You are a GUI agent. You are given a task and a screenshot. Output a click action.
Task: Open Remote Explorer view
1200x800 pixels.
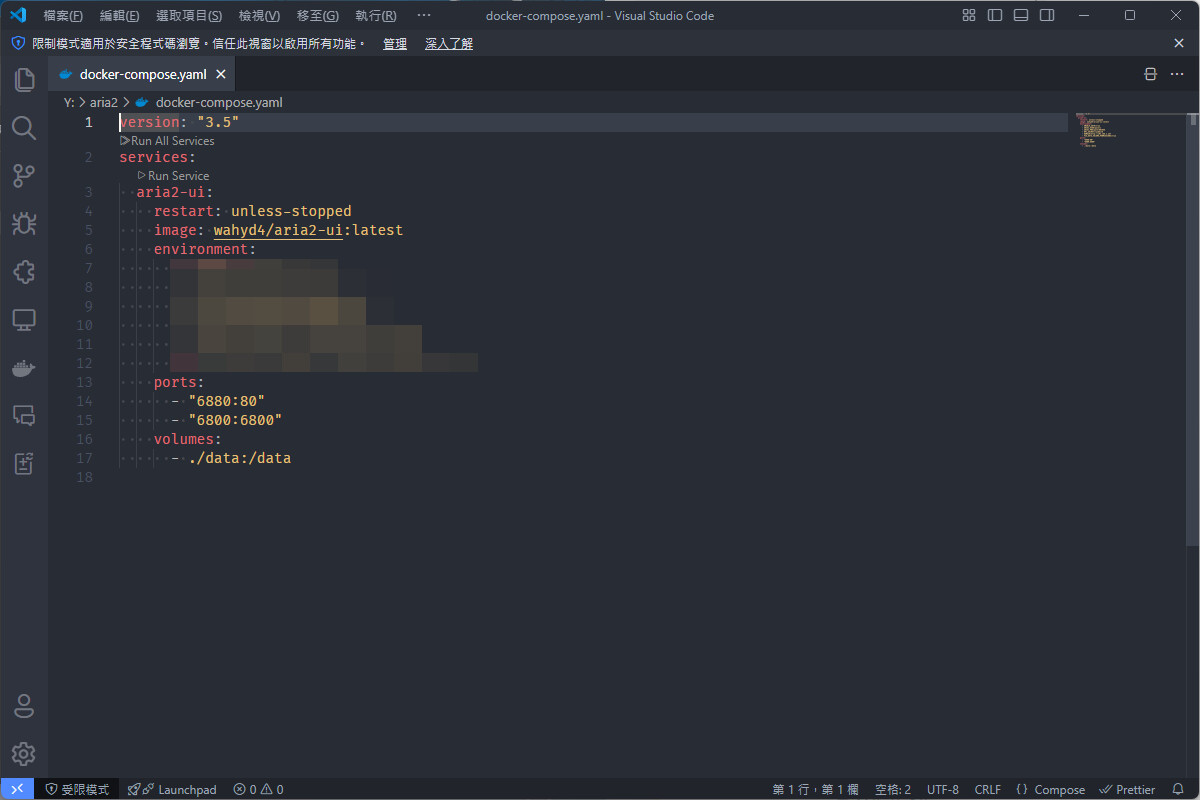(24, 320)
